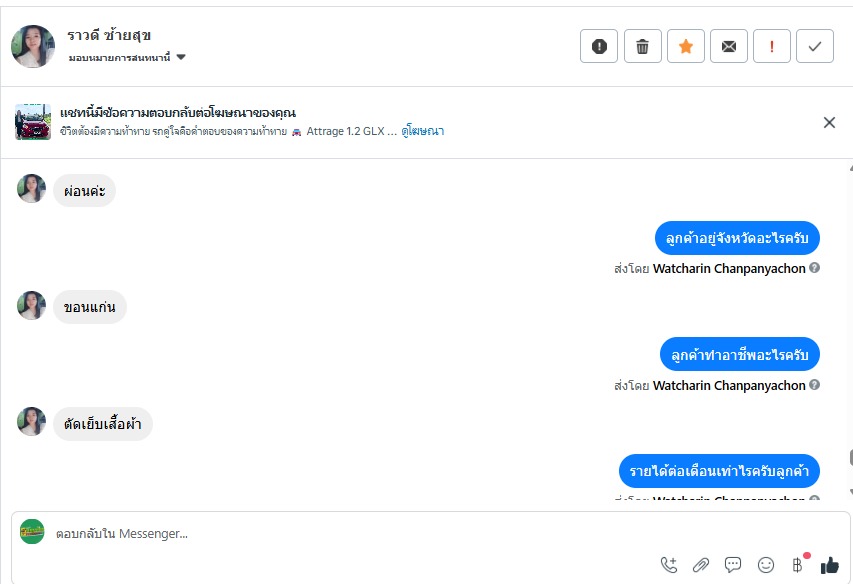Click the spam report octagon icon
Viewport: 853px width, 584px height.
point(599,46)
